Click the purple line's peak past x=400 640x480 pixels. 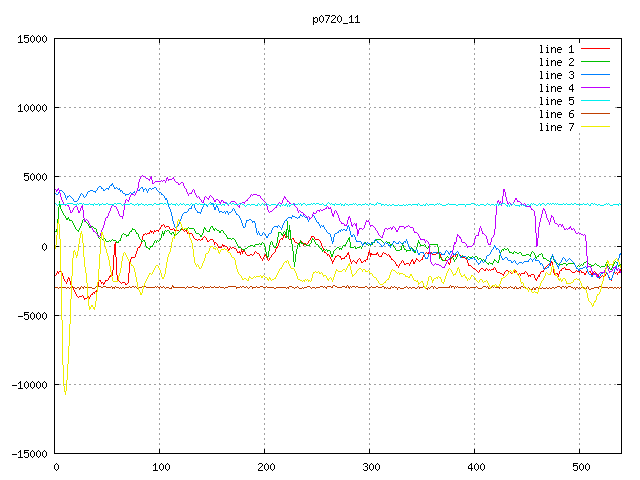504,190
